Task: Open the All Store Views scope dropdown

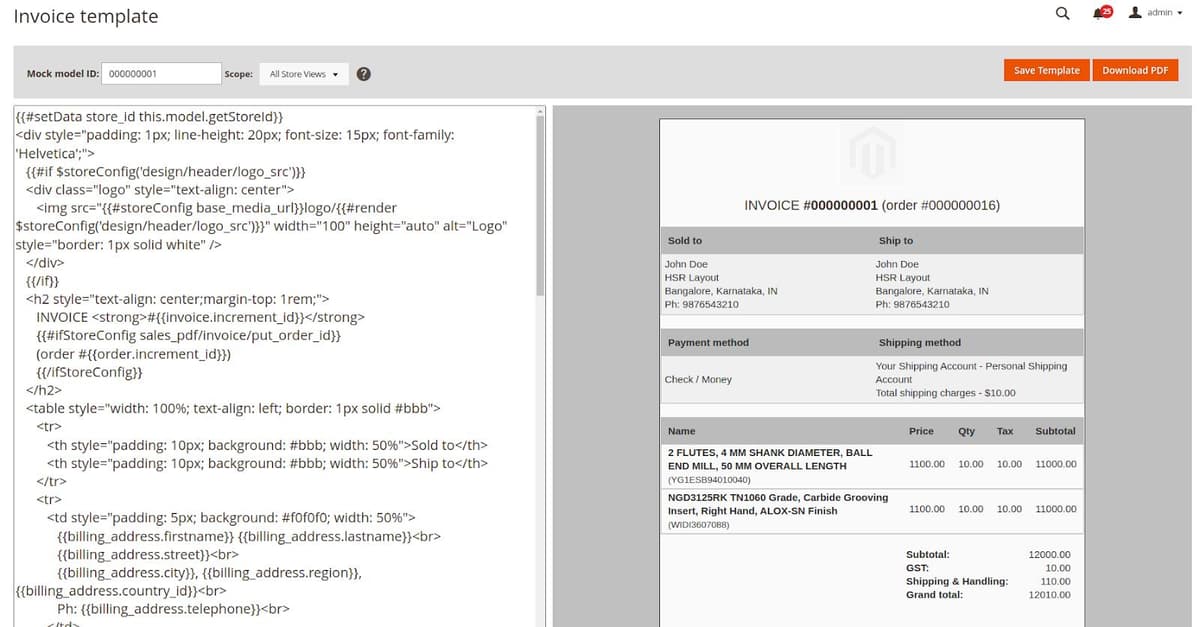Action: point(304,74)
